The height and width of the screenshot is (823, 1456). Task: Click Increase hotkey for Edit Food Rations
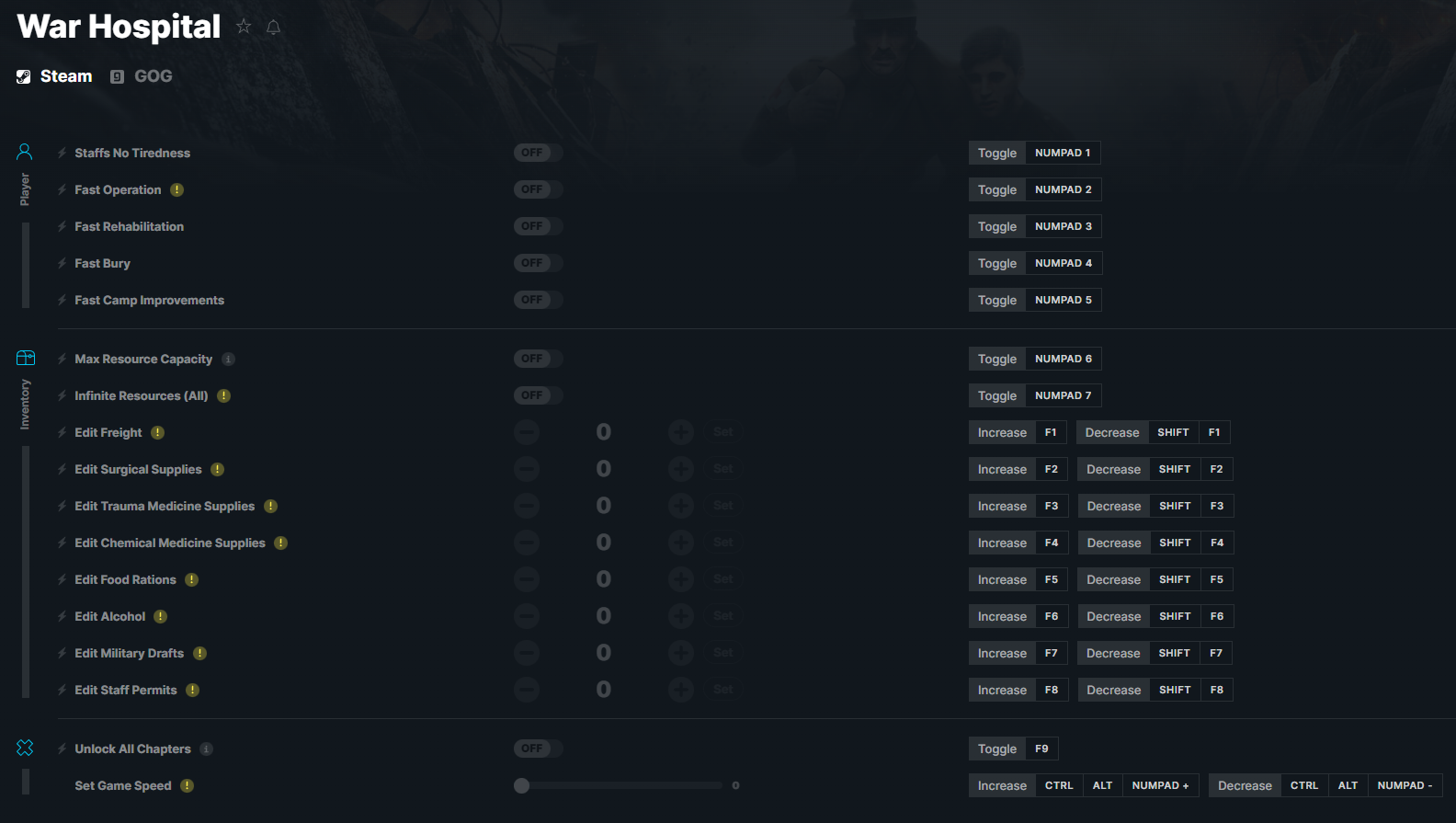pyautogui.click(x=1002, y=579)
